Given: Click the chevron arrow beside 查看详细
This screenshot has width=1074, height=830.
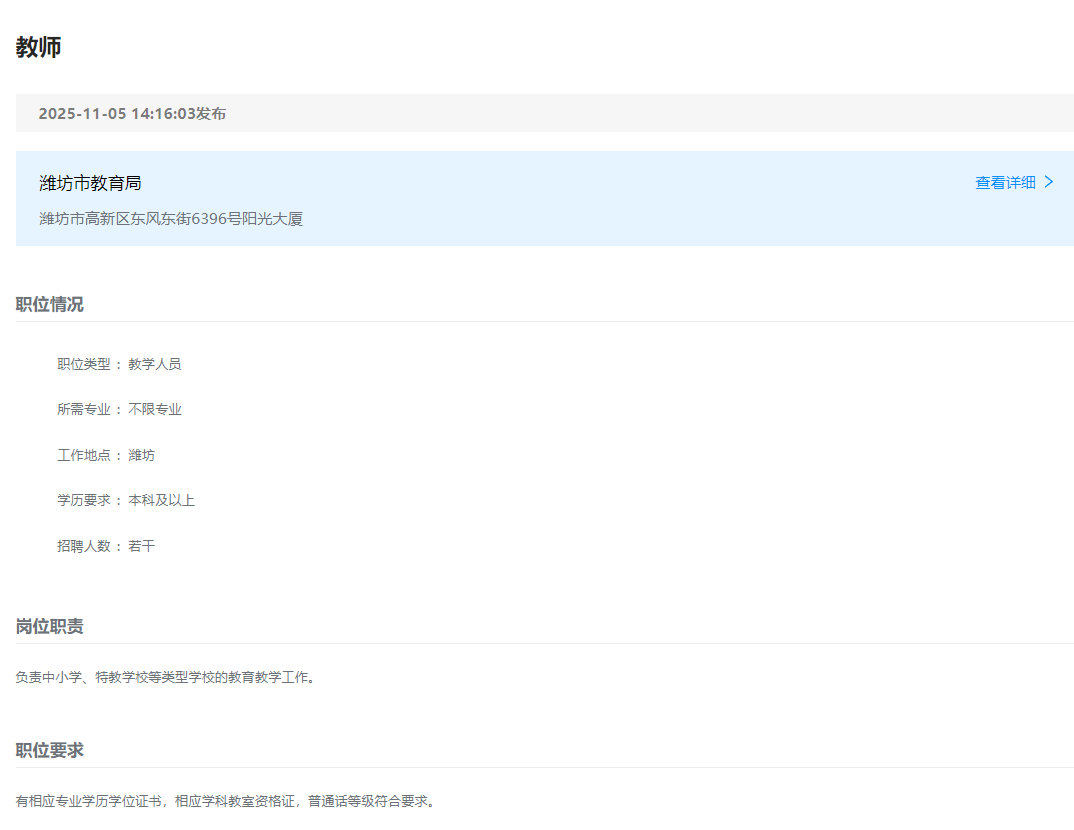Looking at the screenshot, I should [1049, 182].
